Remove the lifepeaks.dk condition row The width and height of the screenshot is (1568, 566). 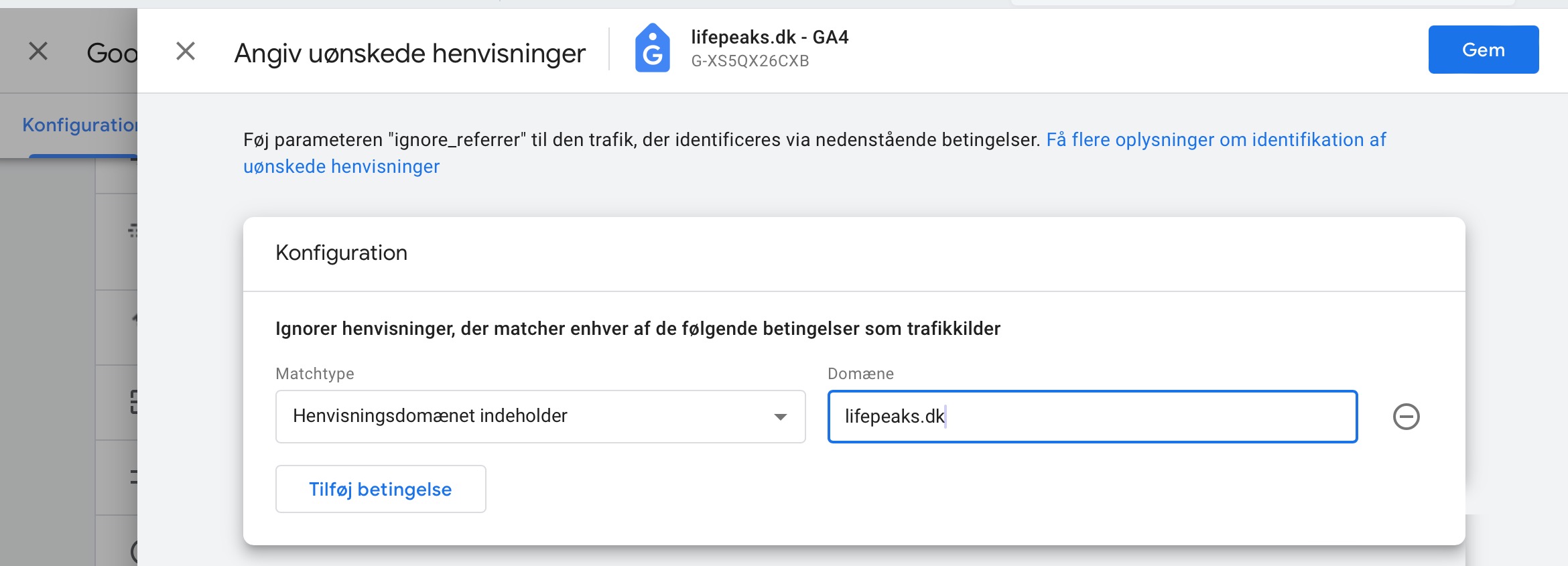(1406, 417)
